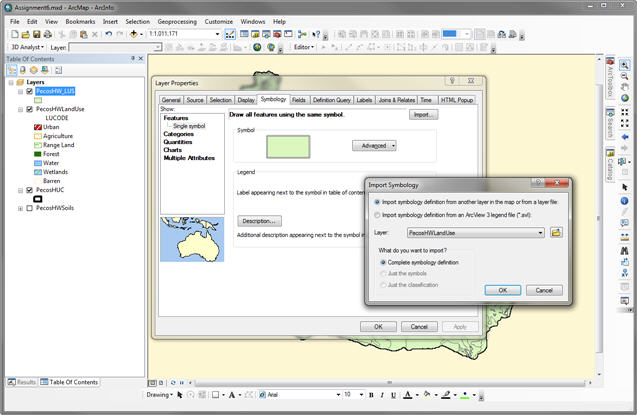
Task: Collapse the PecosHWLandUse layer tree
Action: pyautogui.click(x=20, y=109)
